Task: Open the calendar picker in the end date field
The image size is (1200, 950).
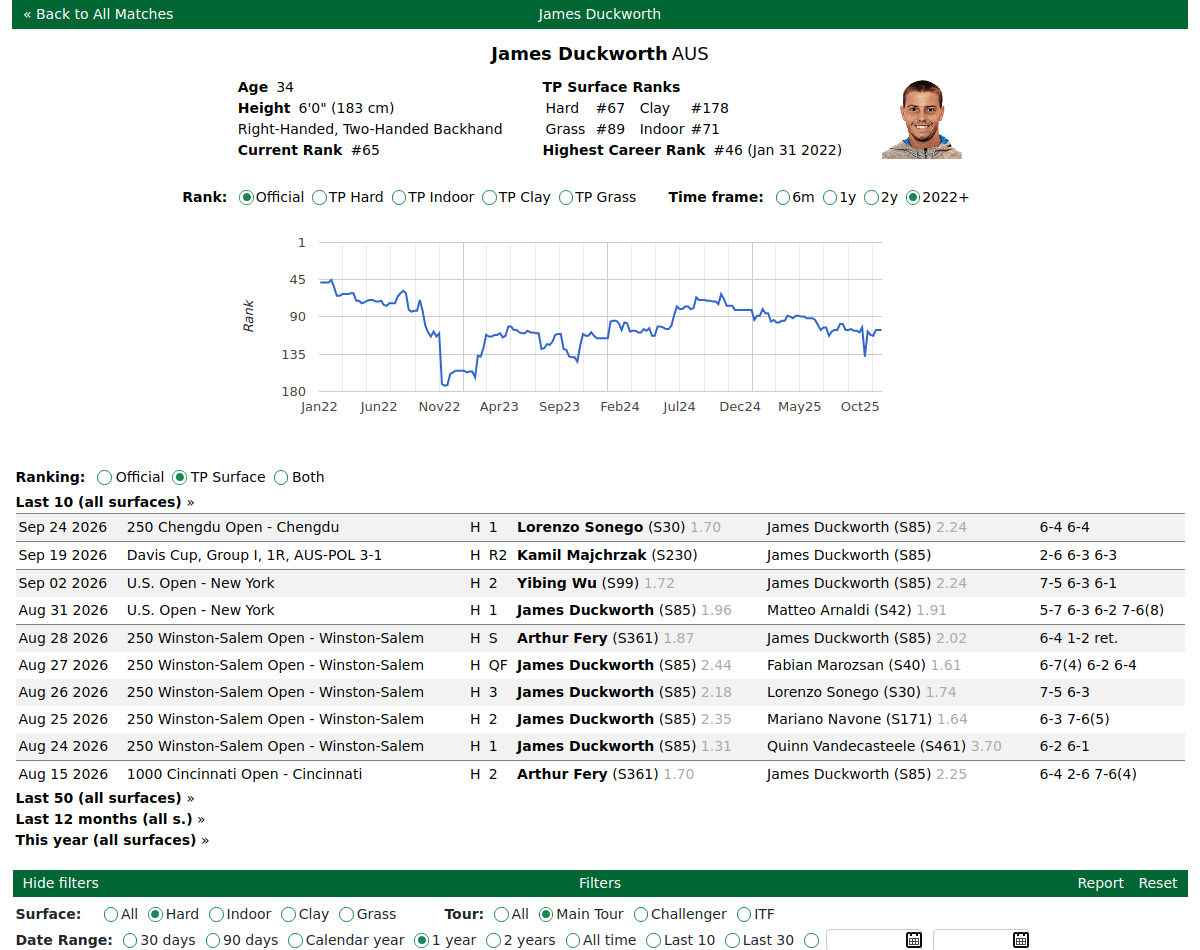Action: coord(1020,940)
